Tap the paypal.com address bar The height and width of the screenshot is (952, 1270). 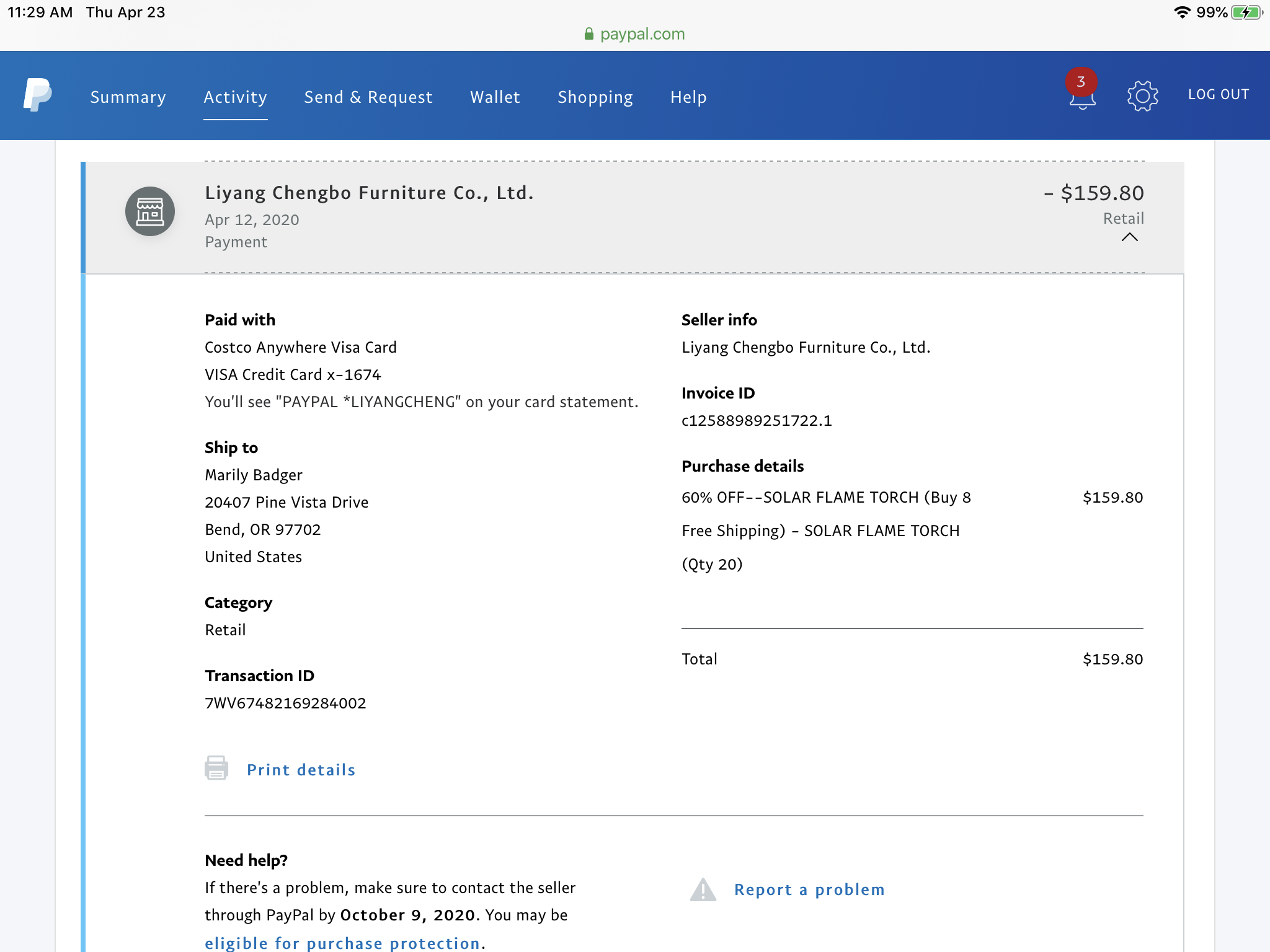(635, 34)
